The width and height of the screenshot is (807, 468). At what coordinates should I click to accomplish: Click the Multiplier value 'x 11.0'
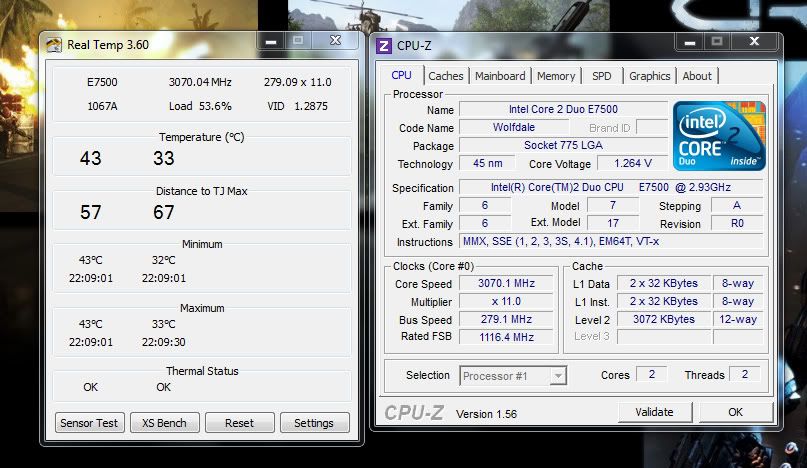pyautogui.click(x=506, y=301)
